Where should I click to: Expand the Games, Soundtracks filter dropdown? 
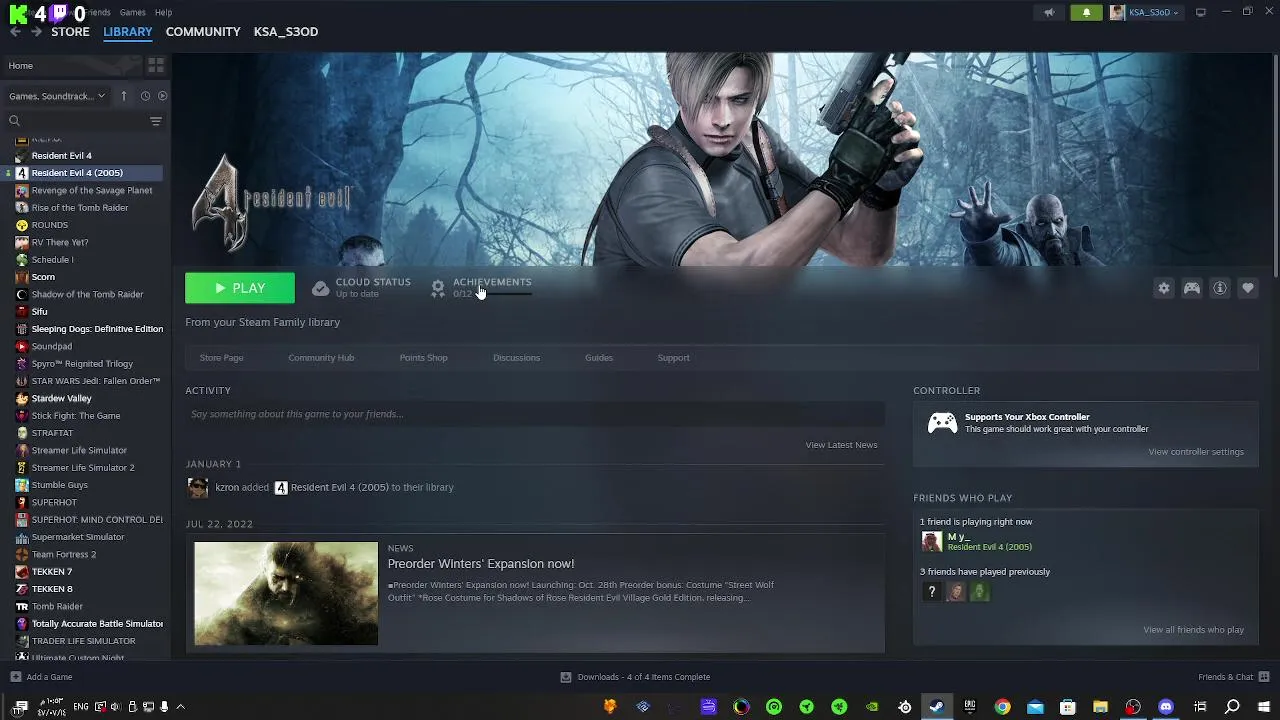coord(56,96)
